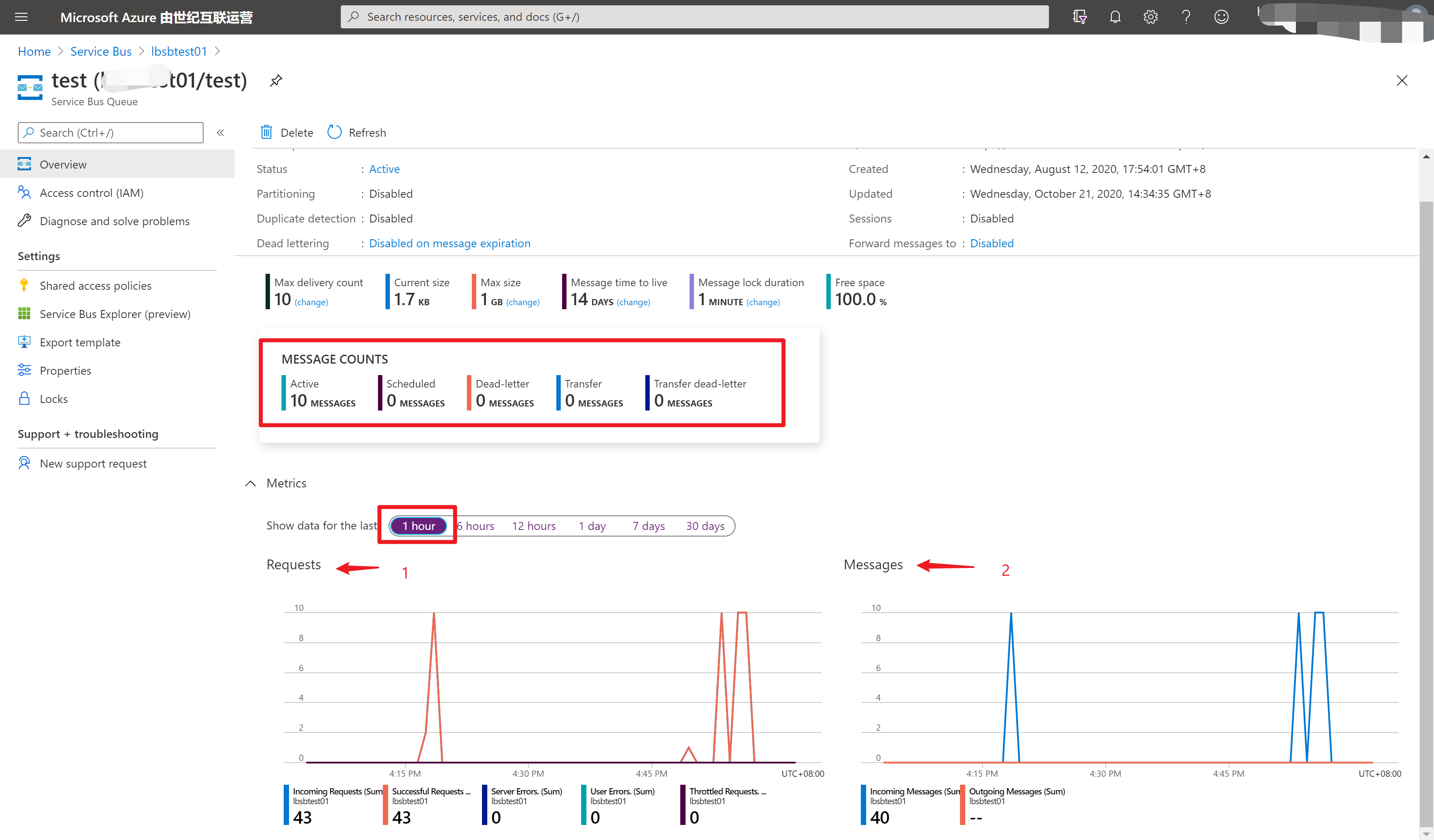Viewport: 1434px width, 840px height.
Task: Click the sidebar Search (Ctrl+/) field
Action: tap(111, 133)
